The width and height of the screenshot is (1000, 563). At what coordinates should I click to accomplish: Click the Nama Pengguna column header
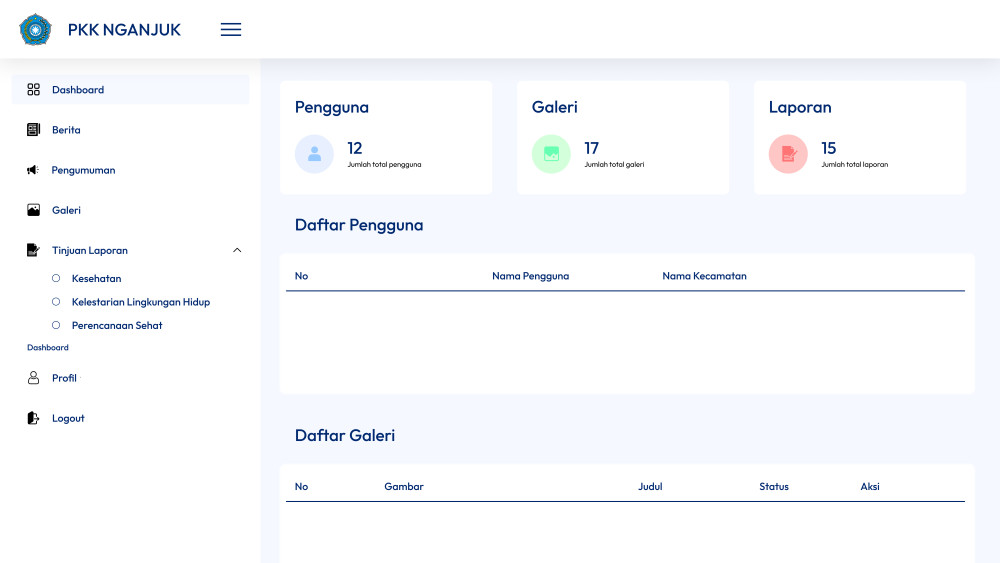point(531,276)
